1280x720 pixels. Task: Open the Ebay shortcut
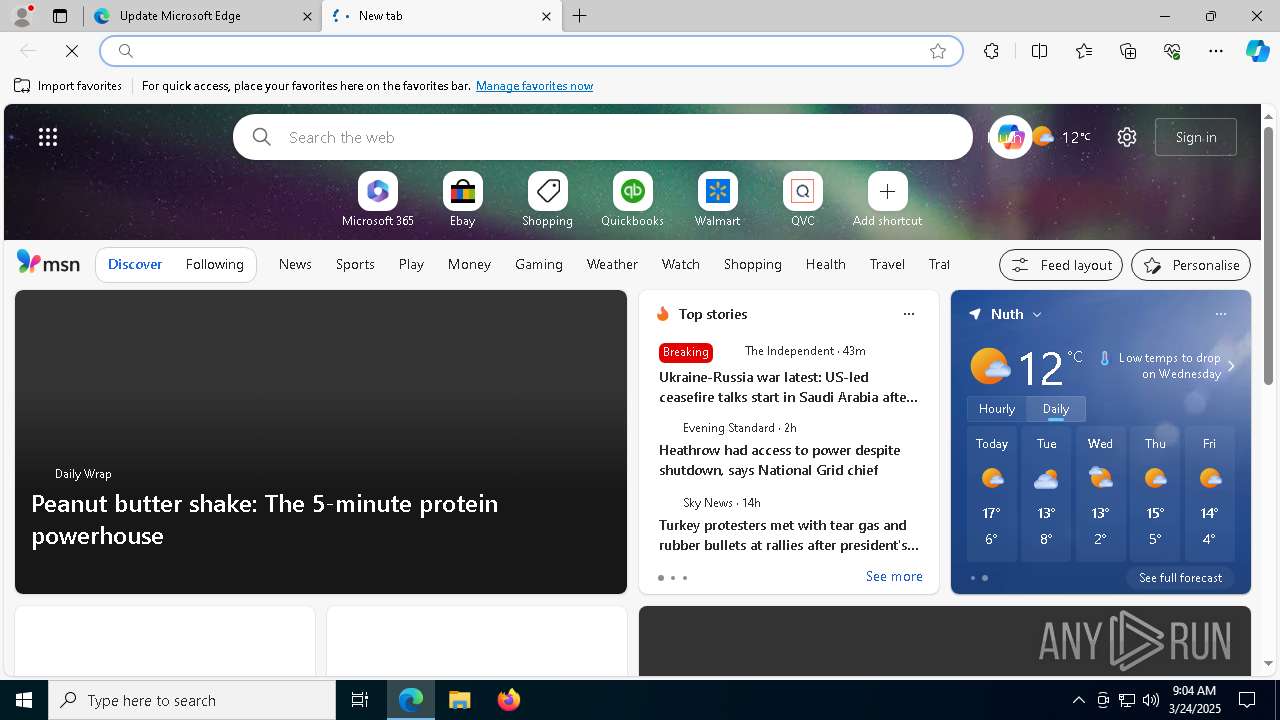tap(462, 200)
